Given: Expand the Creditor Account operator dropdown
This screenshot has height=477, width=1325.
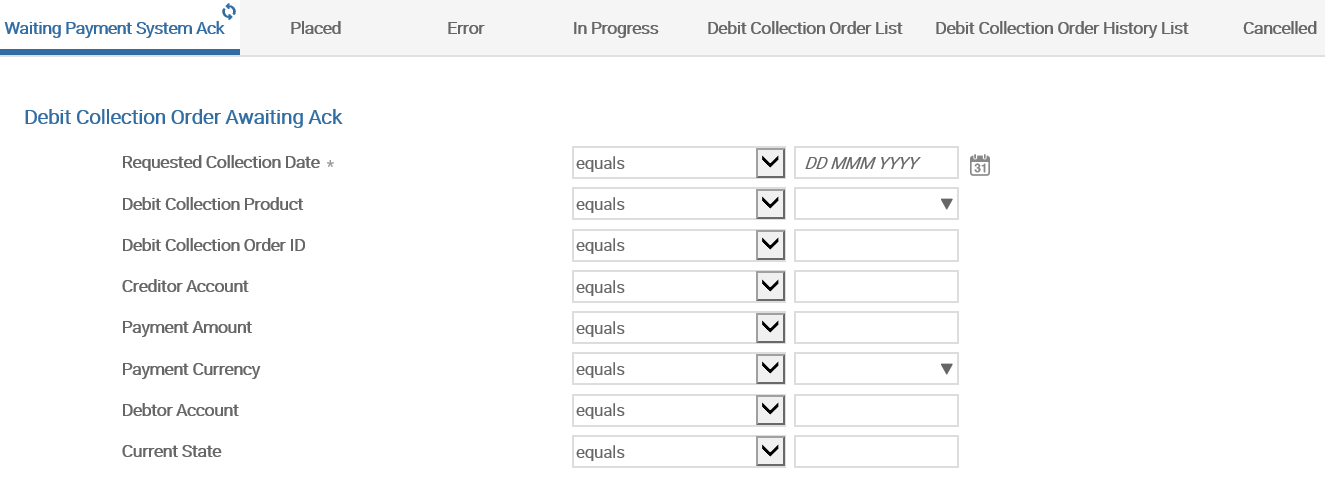Looking at the screenshot, I should click(769, 287).
